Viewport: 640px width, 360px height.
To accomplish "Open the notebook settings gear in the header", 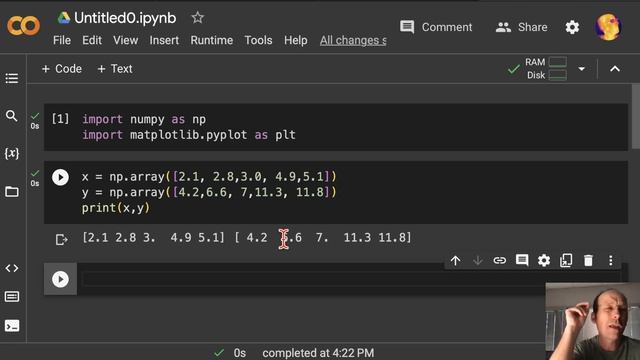I will tap(572, 27).
